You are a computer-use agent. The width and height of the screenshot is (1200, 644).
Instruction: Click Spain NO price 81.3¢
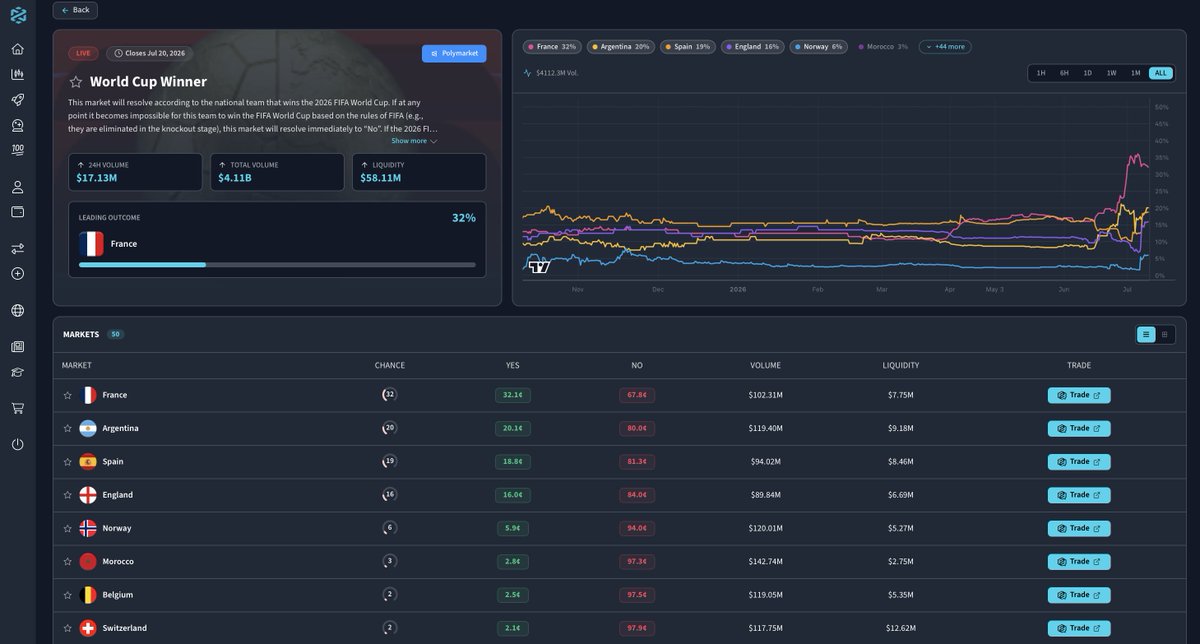coord(637,462)
